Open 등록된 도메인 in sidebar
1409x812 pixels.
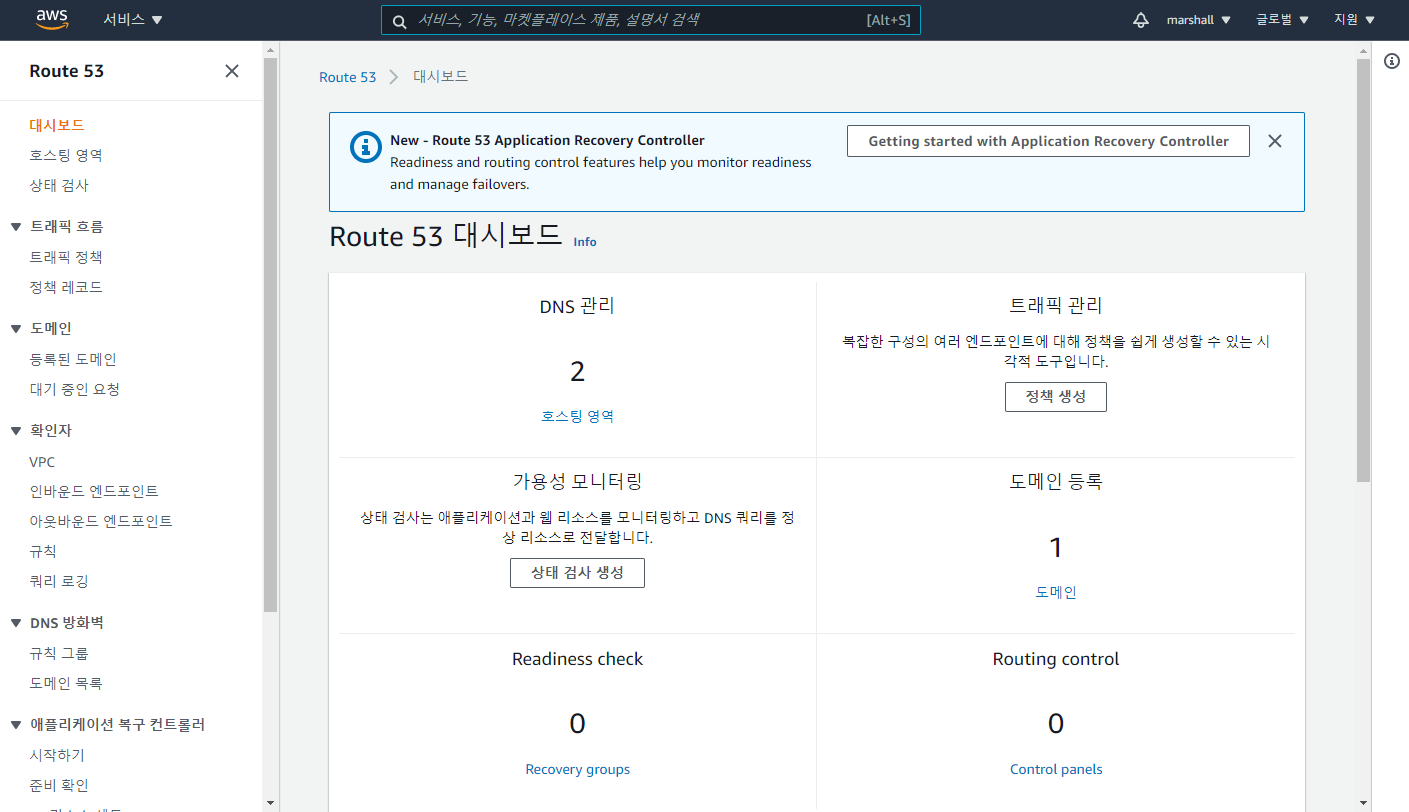pyautogui.click(x=73, y=359)
